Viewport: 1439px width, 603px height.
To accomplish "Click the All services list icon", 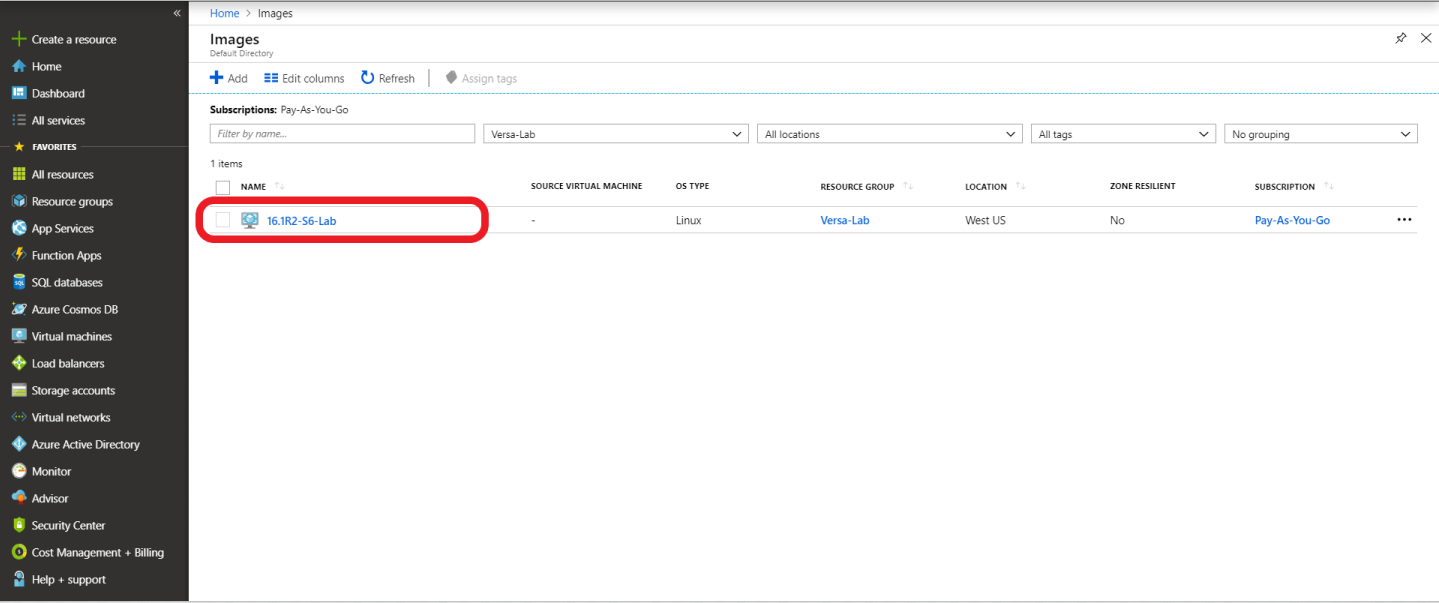I will pos(18,120).
